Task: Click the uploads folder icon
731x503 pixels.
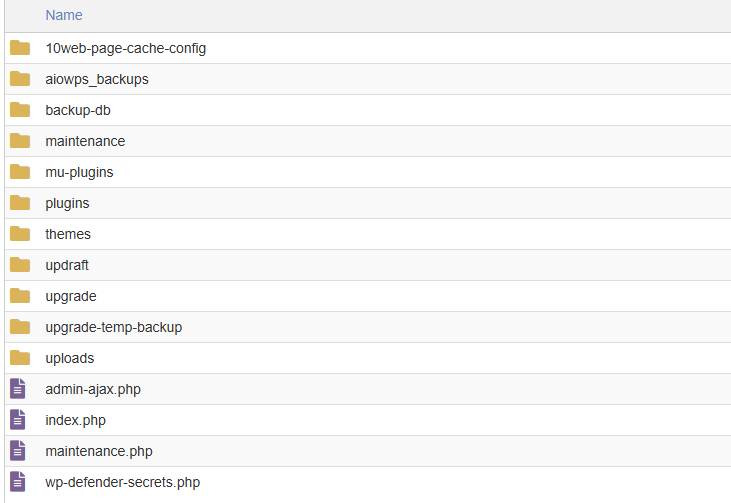Action: point(20,358)
